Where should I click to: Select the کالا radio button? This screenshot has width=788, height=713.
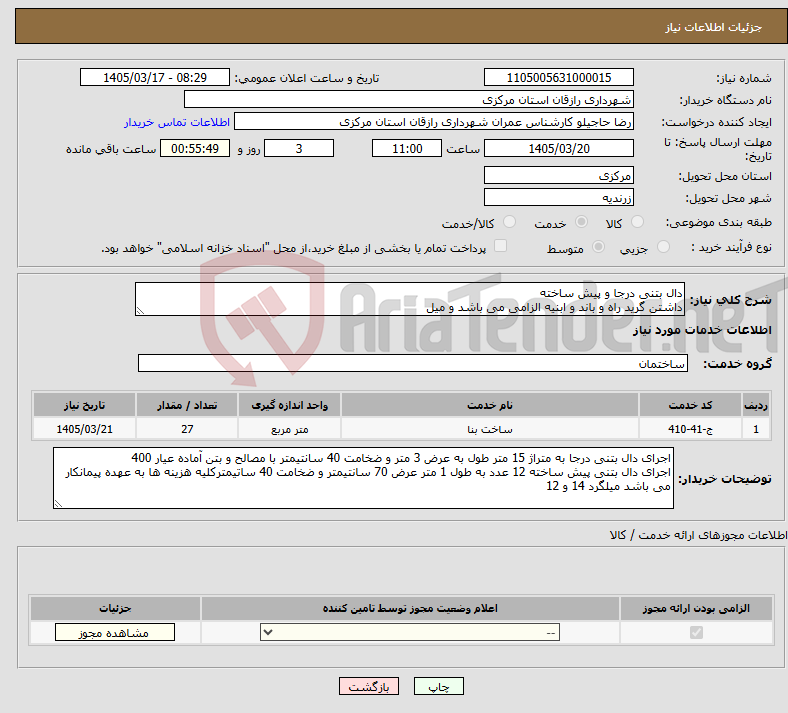point(637,222)
